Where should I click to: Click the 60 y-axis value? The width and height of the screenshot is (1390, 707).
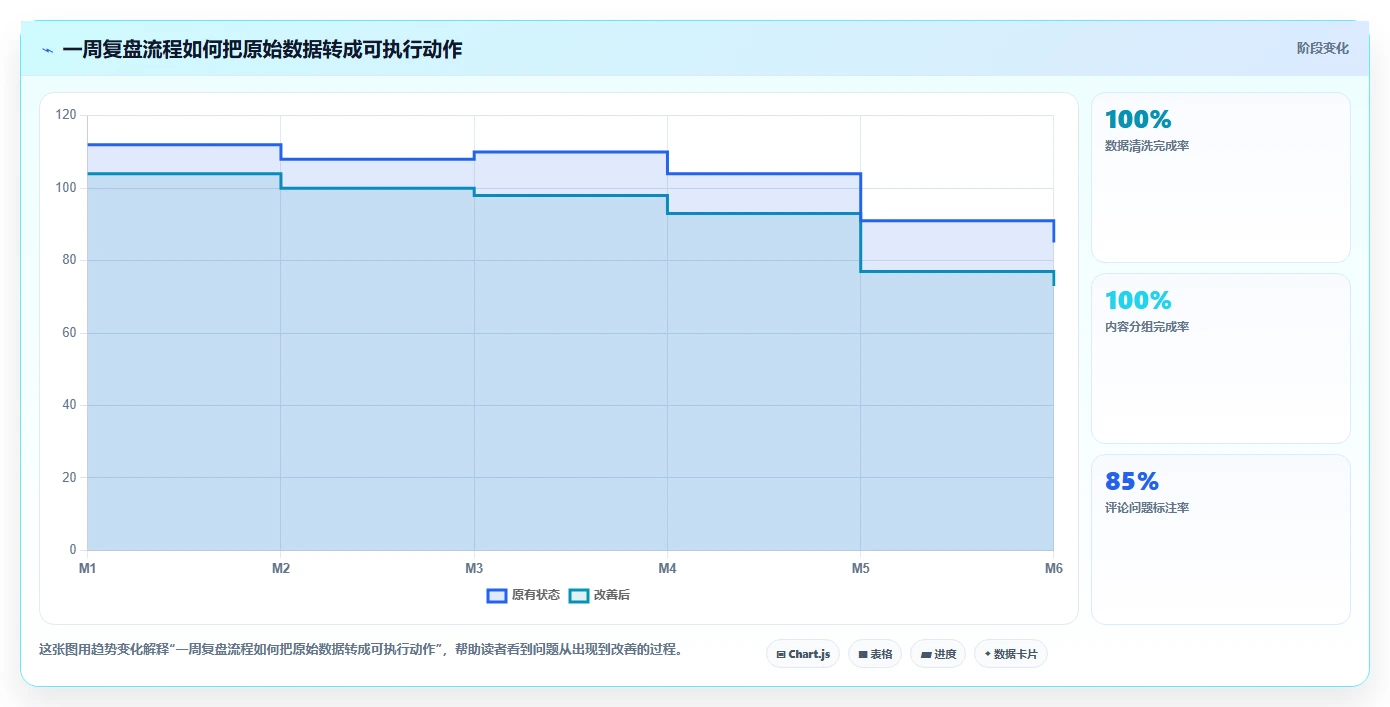69,332
